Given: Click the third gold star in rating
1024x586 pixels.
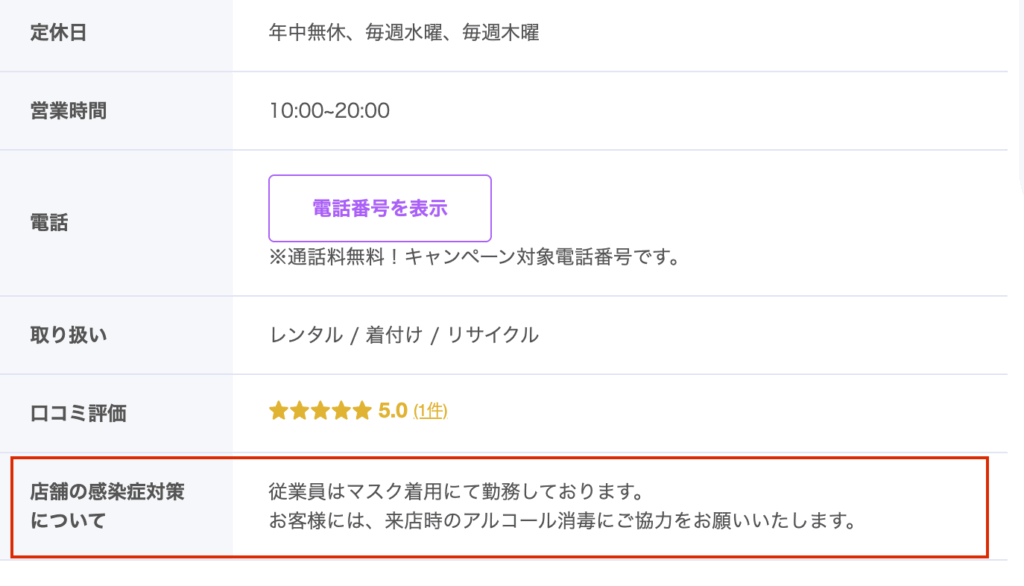Looking at the screenshot, I should click(x=320, y=410).
